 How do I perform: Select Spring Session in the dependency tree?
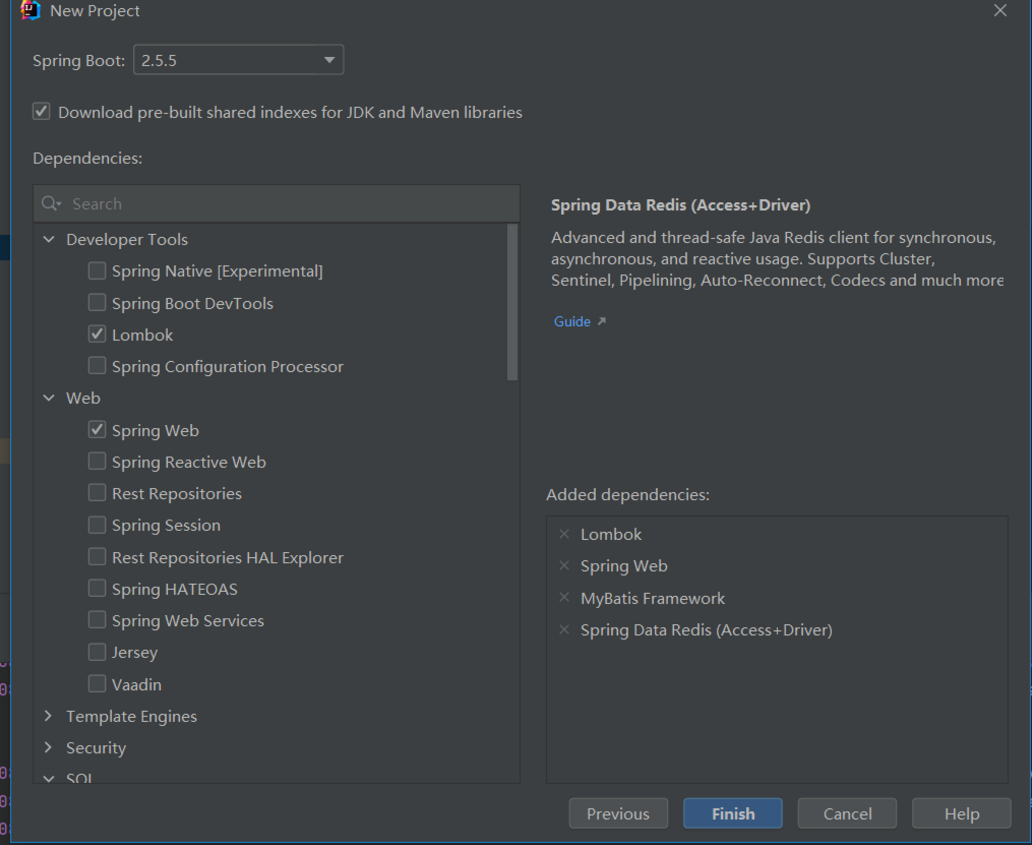[x=166, y=525]
